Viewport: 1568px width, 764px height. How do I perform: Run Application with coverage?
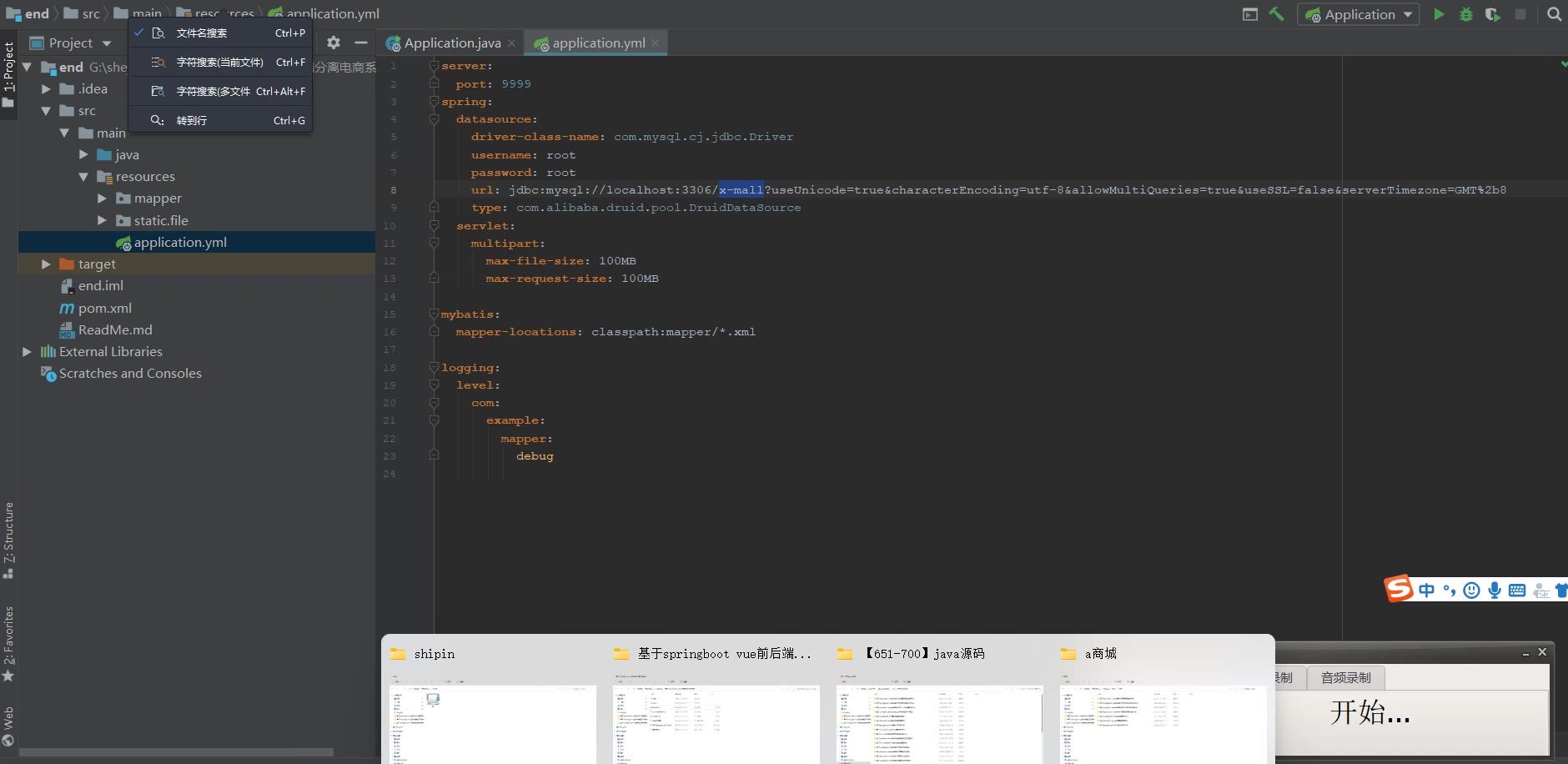point(1493,14)
